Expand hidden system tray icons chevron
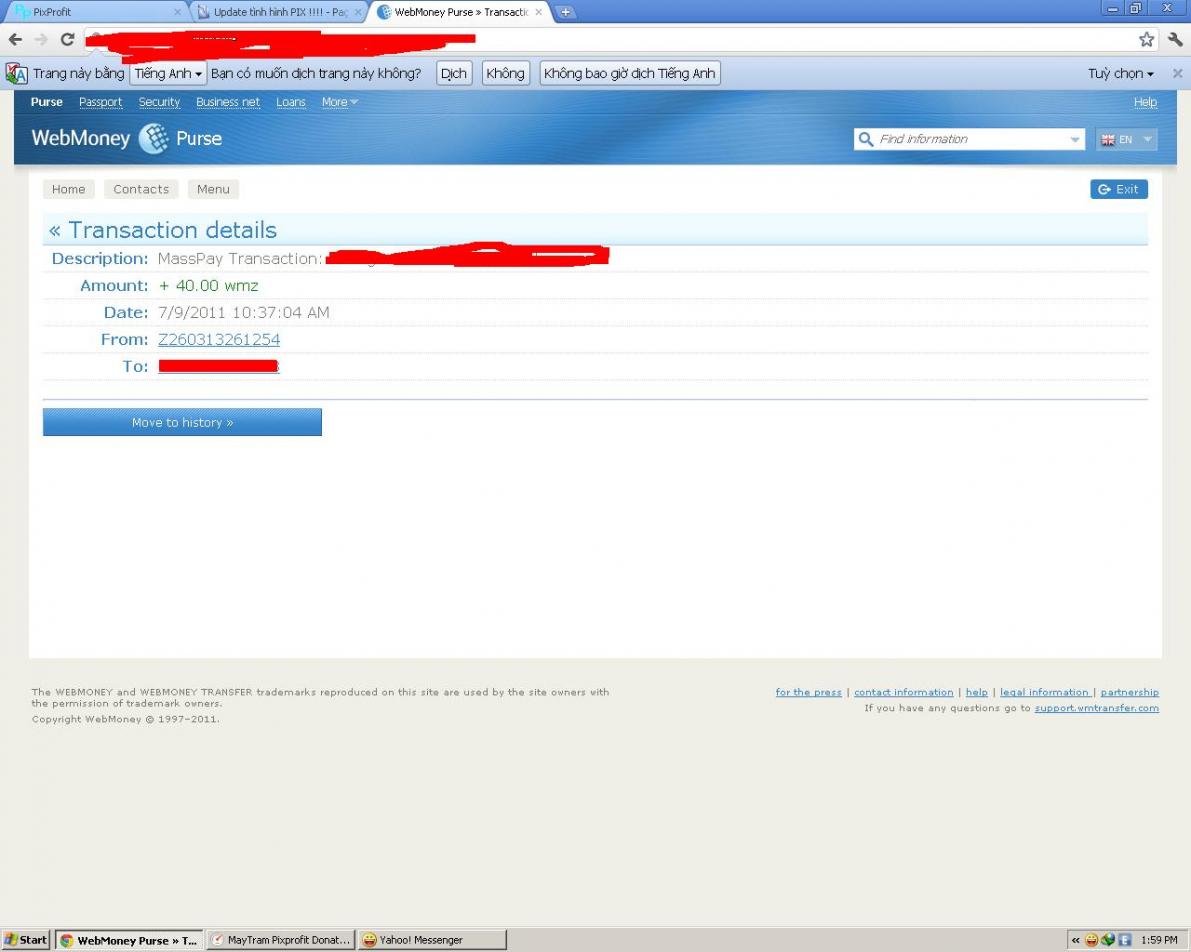 click(x=1076, y=941)
